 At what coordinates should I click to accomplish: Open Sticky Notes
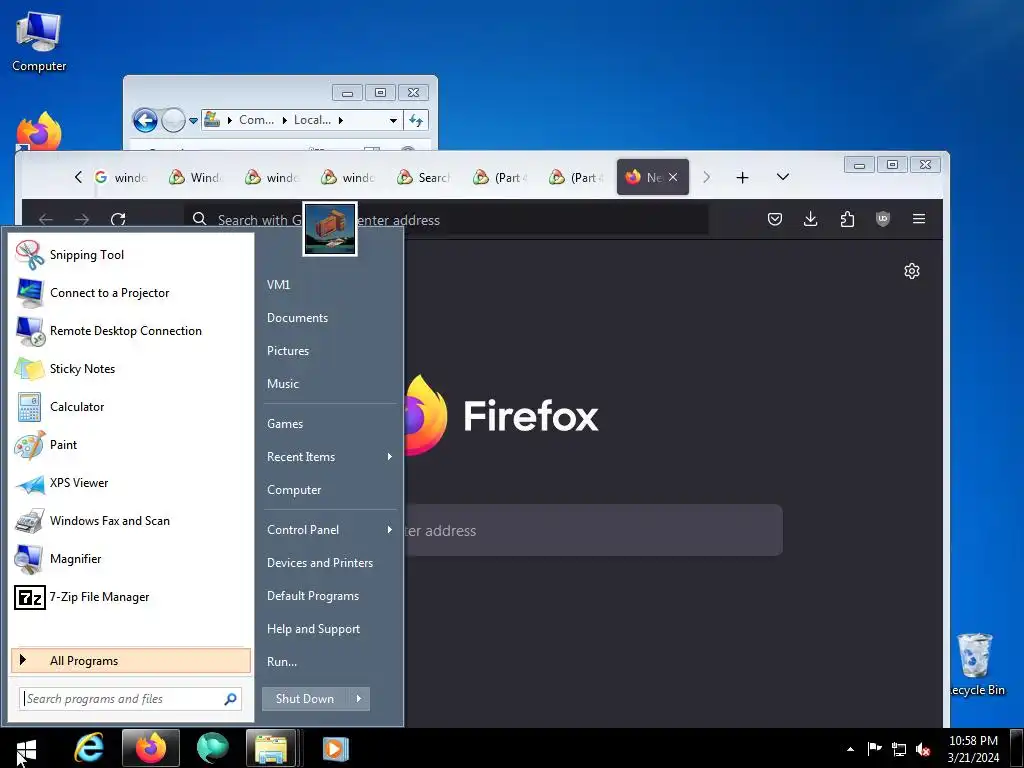coord(131,368)
